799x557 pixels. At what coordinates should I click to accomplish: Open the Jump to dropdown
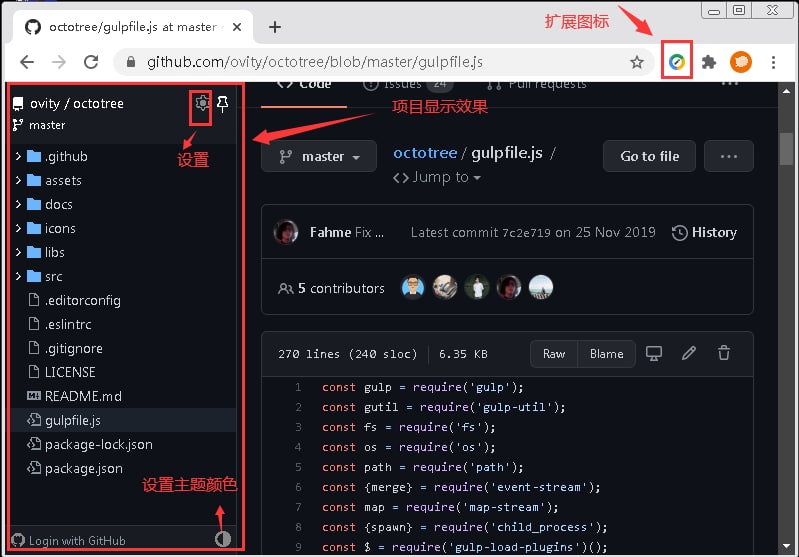pos(437,177)
